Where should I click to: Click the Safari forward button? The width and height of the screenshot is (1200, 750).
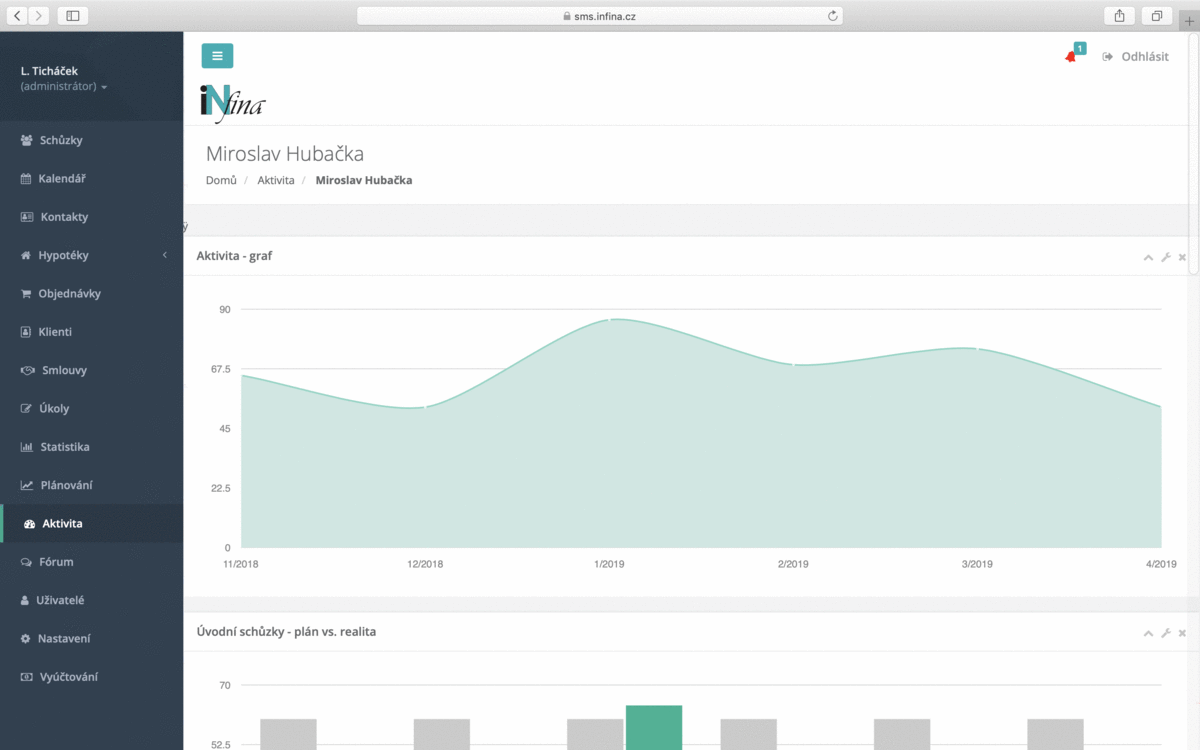point(39,16)
